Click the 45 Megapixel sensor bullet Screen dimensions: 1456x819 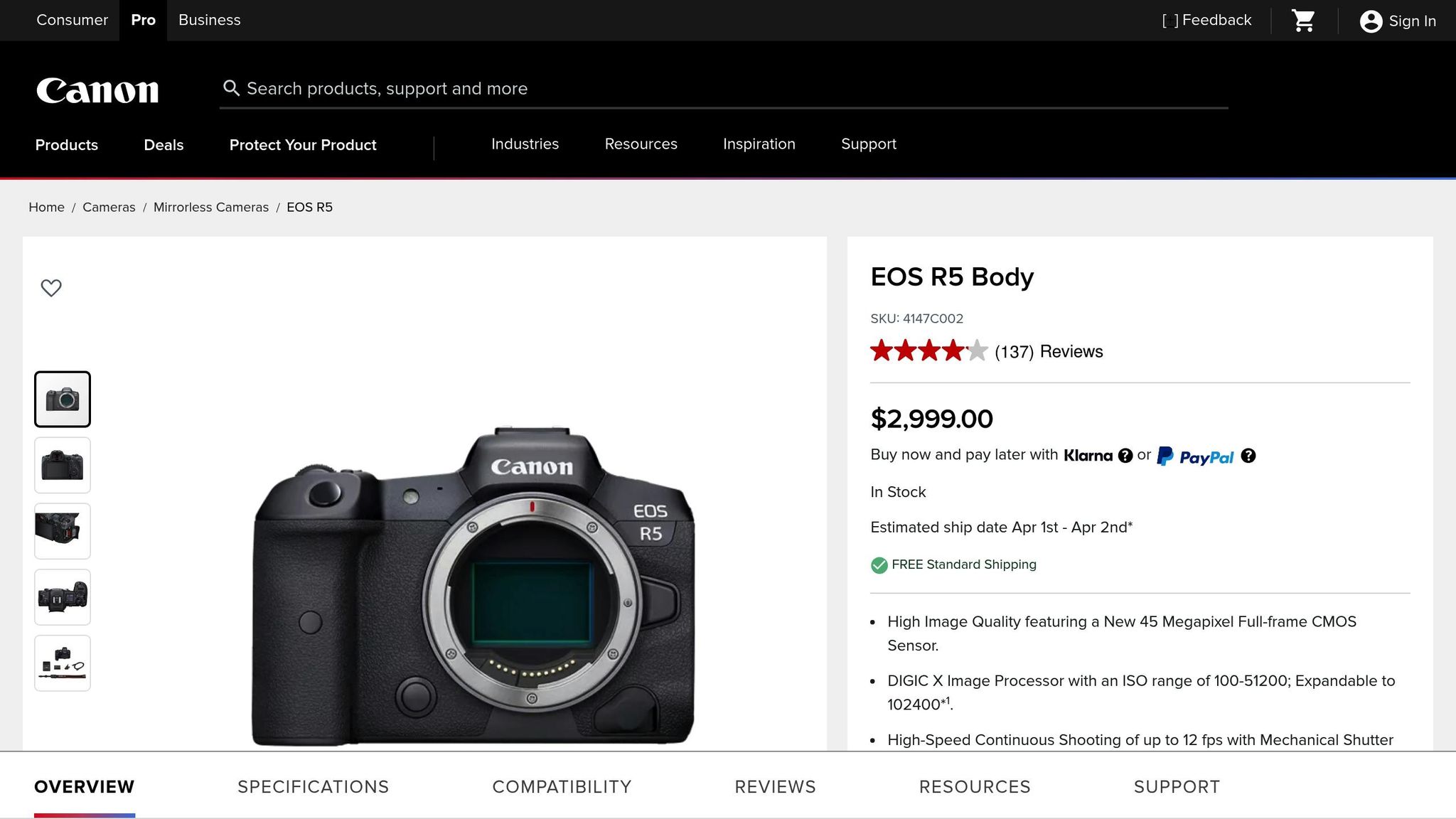point(1122,633)
